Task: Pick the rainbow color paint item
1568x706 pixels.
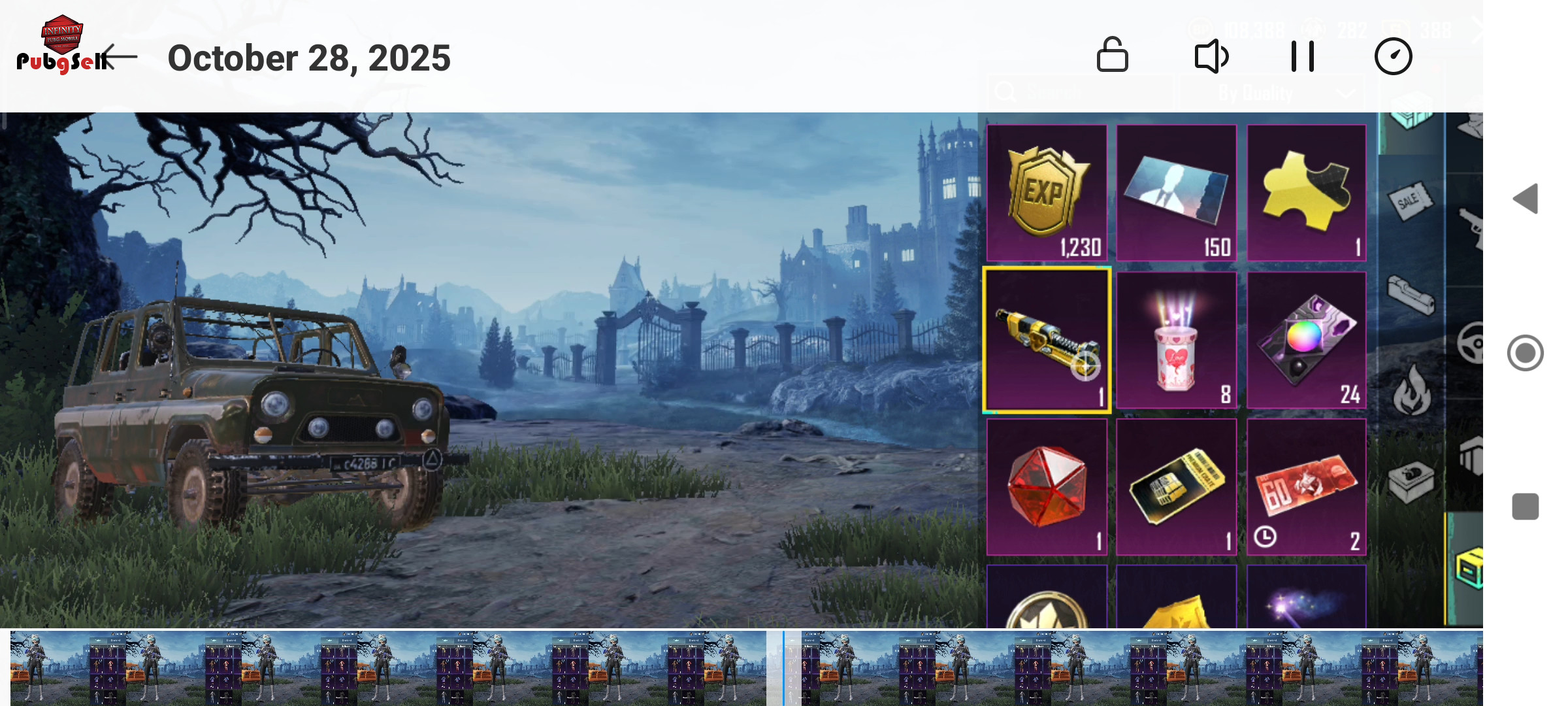Action: click(1307, 340)
